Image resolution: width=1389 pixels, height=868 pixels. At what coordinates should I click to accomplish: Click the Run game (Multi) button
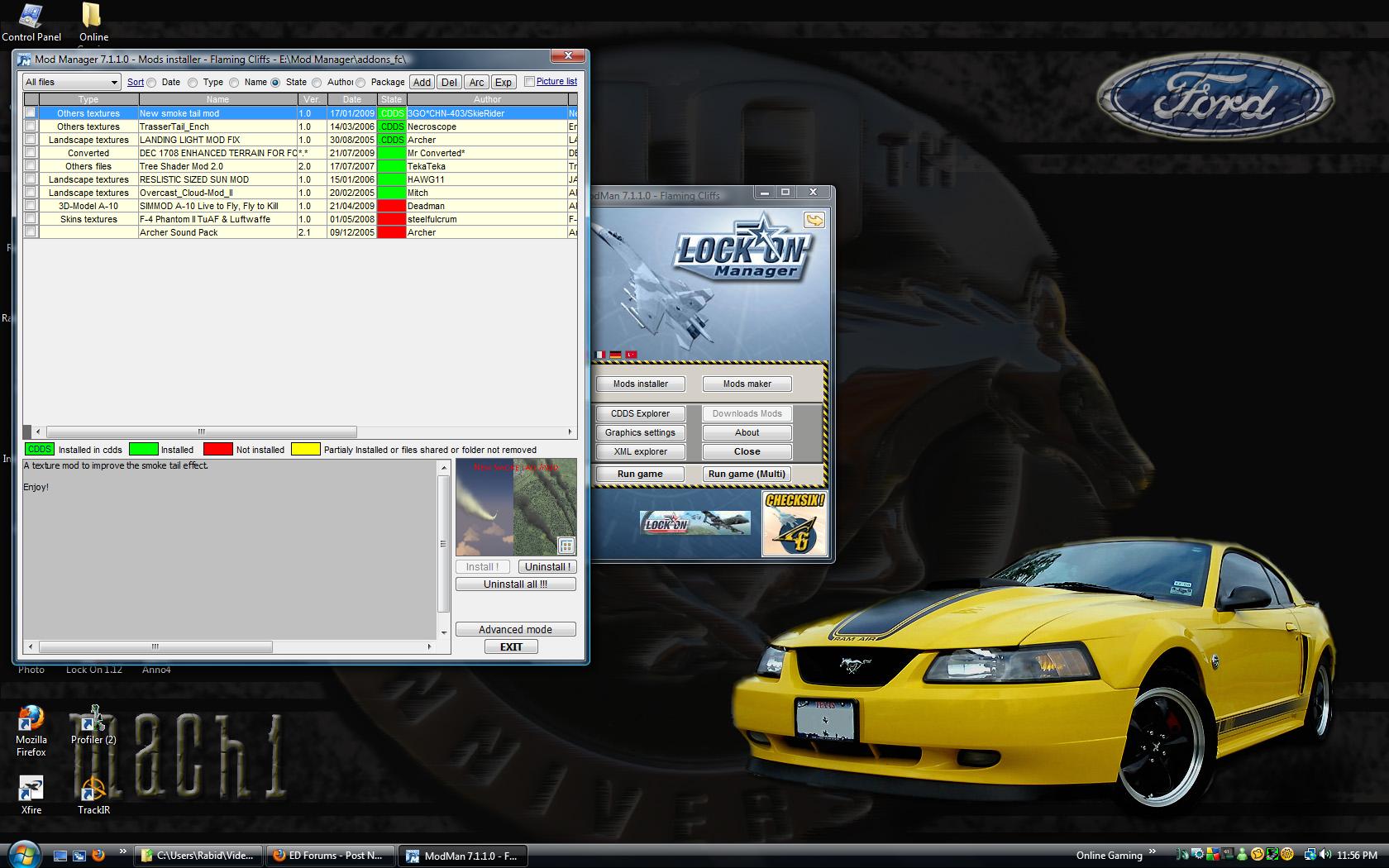tap(747, 474)
